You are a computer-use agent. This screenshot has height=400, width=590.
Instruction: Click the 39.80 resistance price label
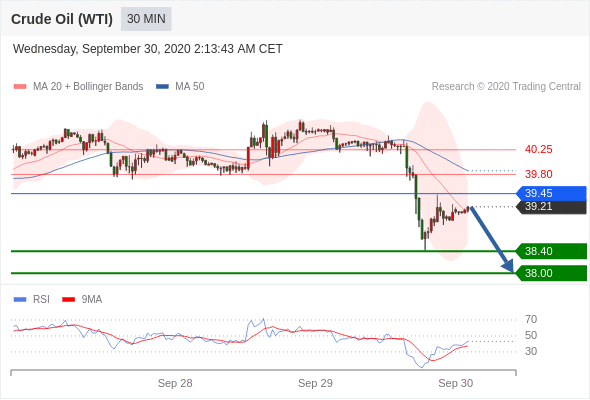[x=538, y=174]
